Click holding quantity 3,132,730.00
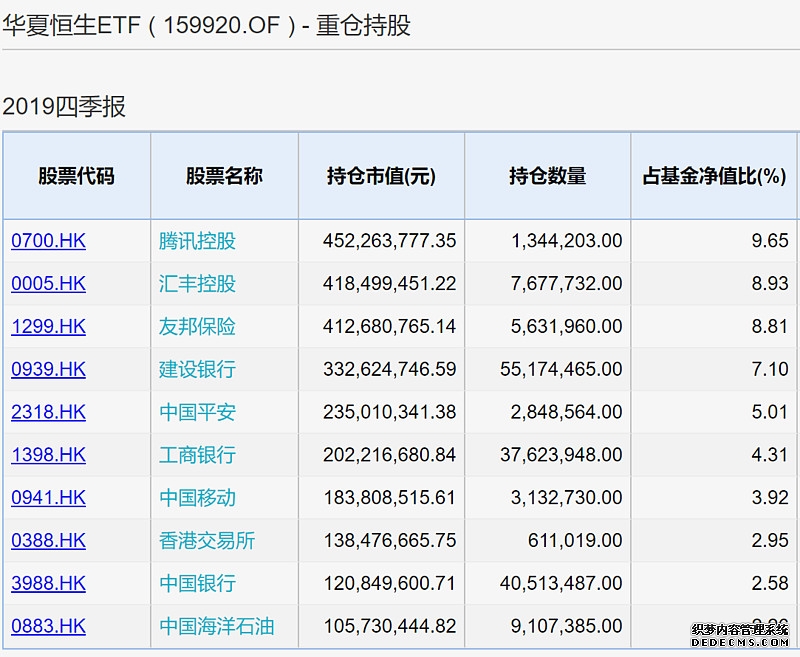The width and height of the screenshot is (800, 657). coord(566,498)
